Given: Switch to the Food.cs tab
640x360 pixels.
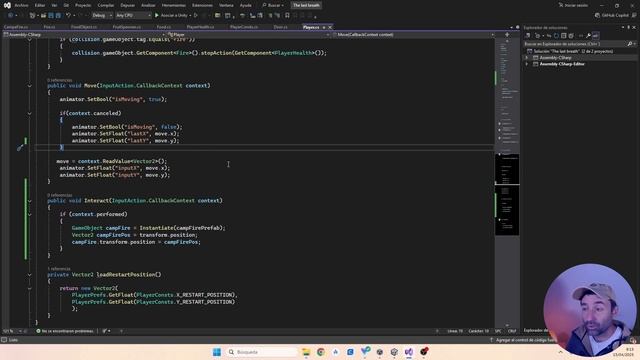Looking at the screenshot, I should 164,27.
